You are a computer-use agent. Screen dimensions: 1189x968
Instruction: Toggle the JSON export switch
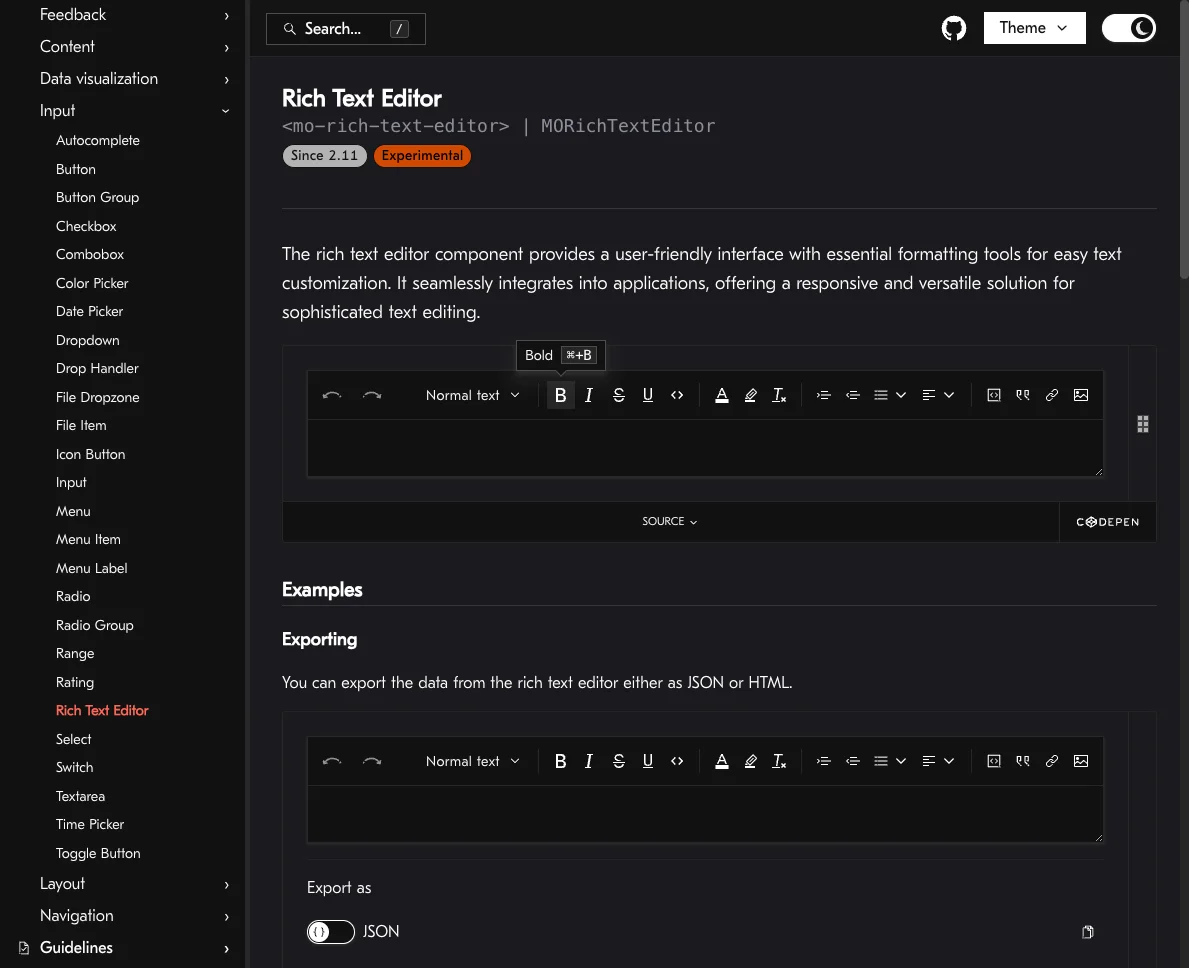[x=331, y=932]
